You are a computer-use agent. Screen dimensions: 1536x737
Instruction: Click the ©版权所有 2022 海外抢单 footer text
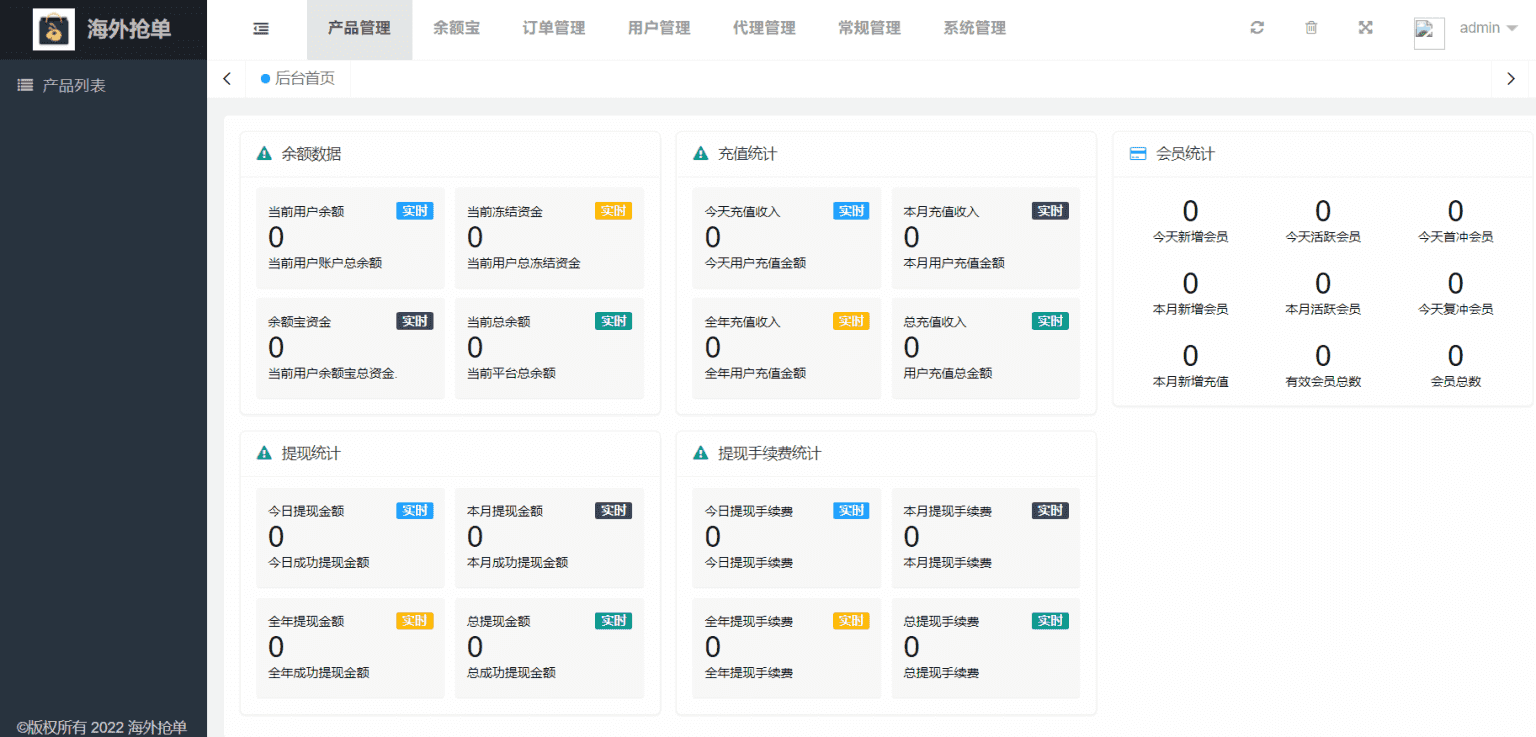(102, 727)
